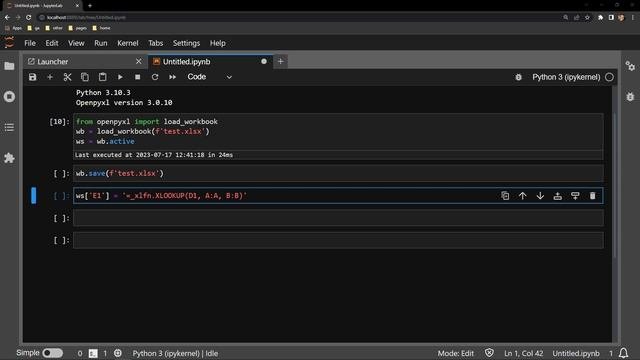Viewport: 640px width, 360px height.
Task: Reload the browser page
Action: click(29, 18)
